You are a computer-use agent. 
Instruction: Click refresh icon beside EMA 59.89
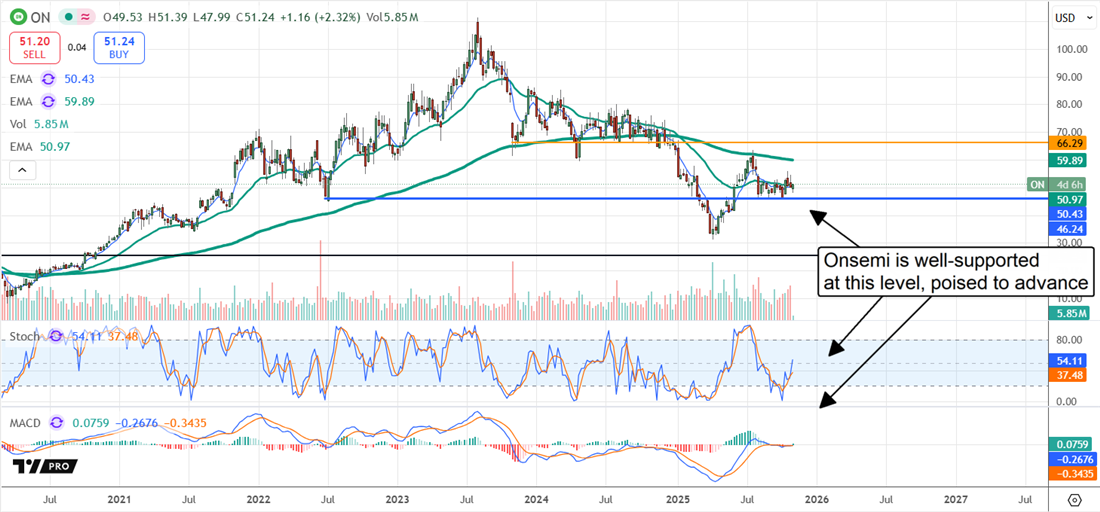(48, 102)
